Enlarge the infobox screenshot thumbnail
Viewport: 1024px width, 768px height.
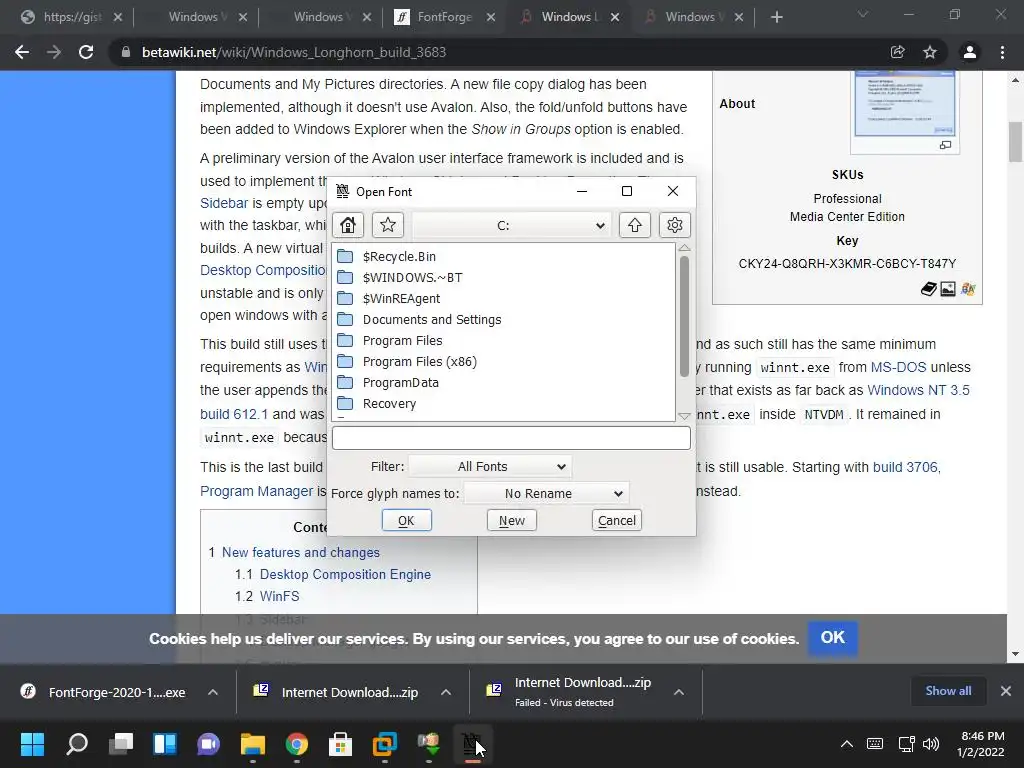(x=945, y=145)
